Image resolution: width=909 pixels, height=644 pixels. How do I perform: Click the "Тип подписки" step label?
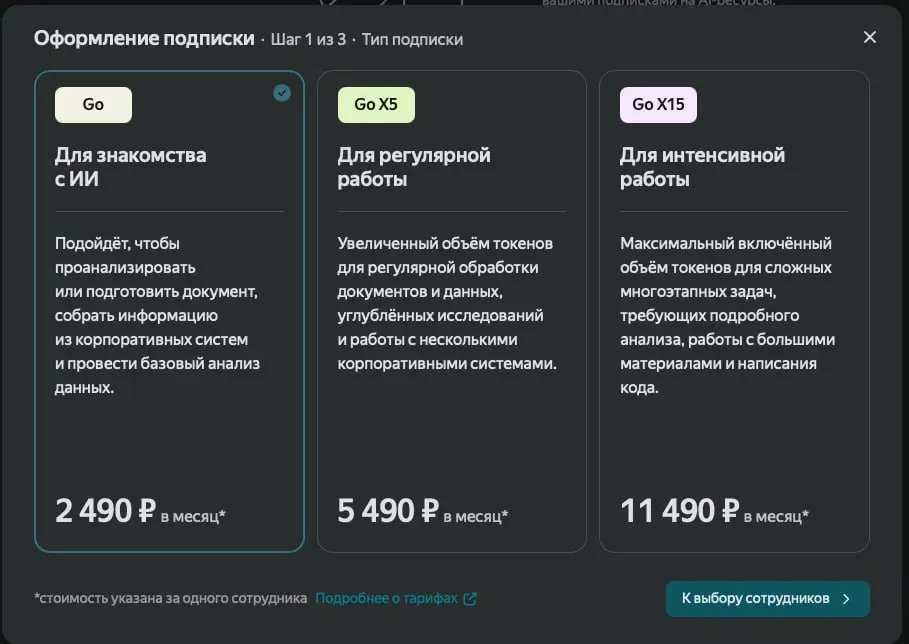412,39
